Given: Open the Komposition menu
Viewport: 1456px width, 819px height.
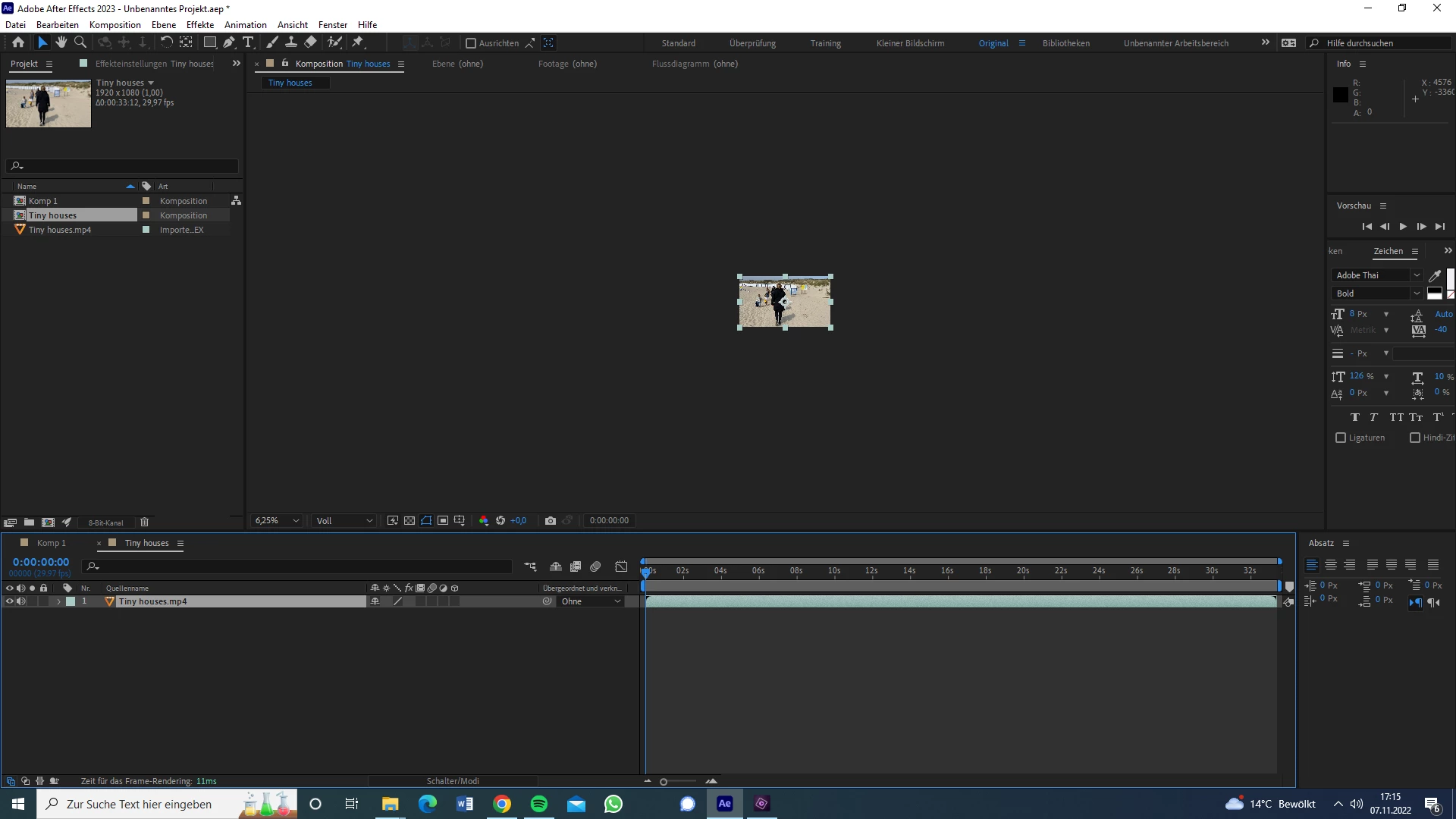Looking at the screenshot, I should (x=115, y=24).
